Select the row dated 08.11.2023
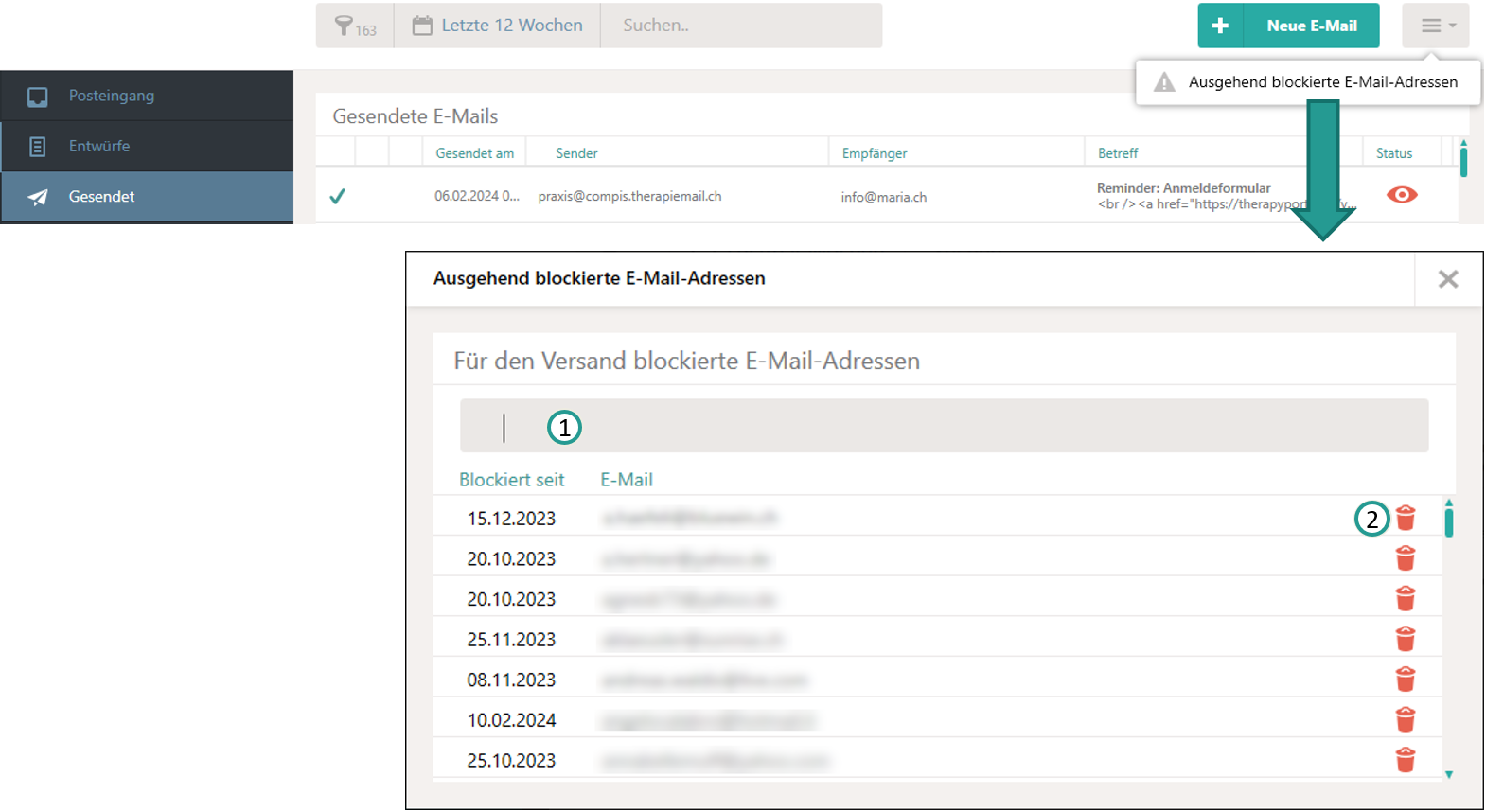 point(937,680)
